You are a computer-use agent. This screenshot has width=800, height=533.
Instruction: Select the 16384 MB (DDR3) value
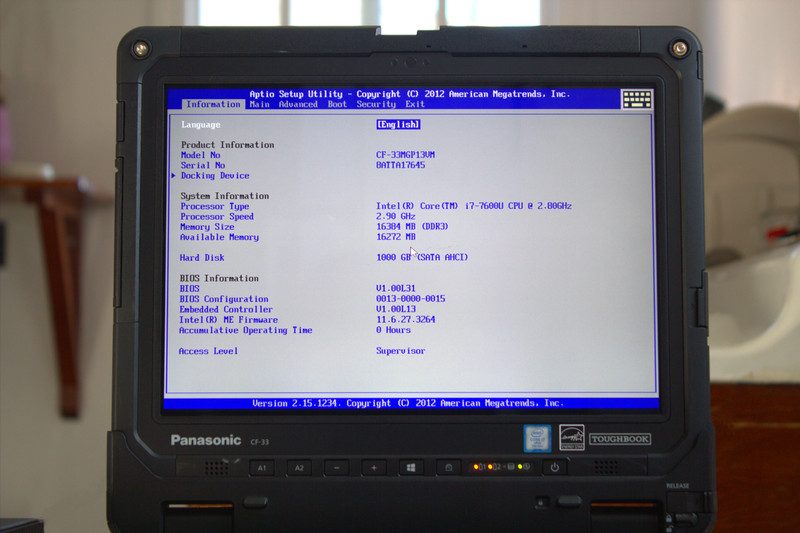coord(412,226)
